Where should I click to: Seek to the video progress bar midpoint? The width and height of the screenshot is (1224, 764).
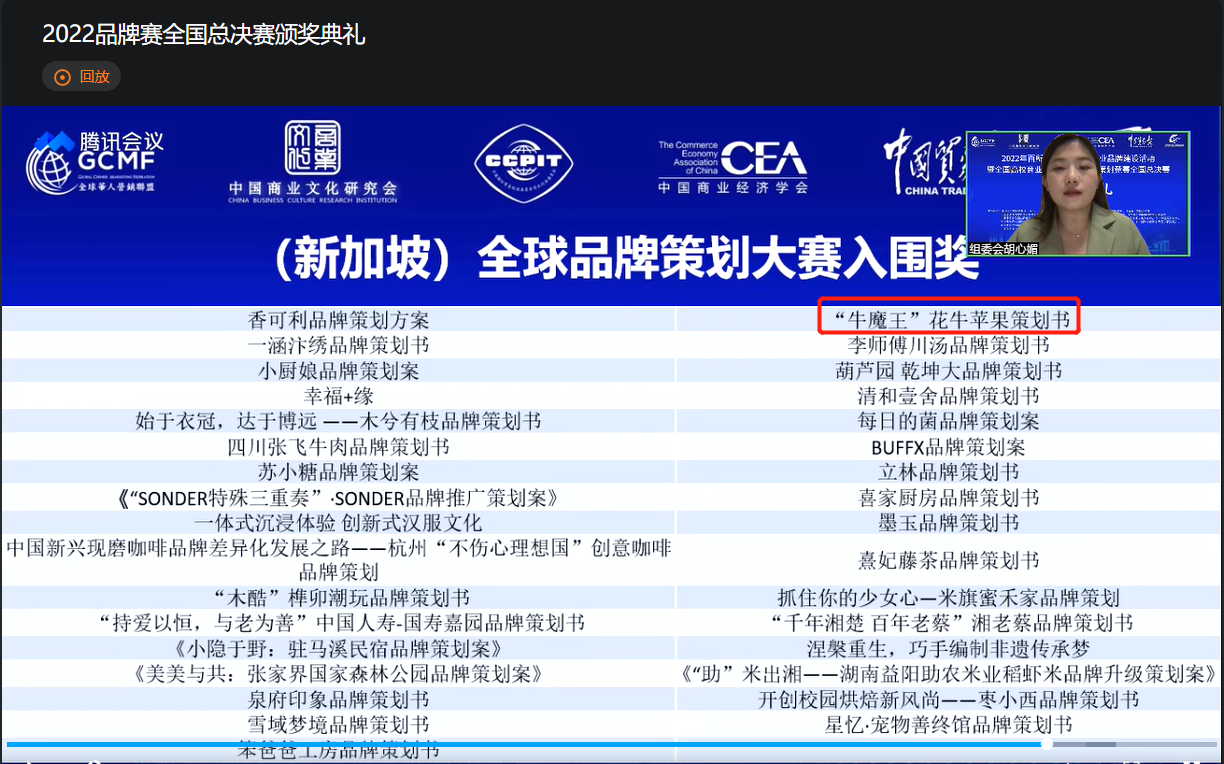click(x=612, y=745)
